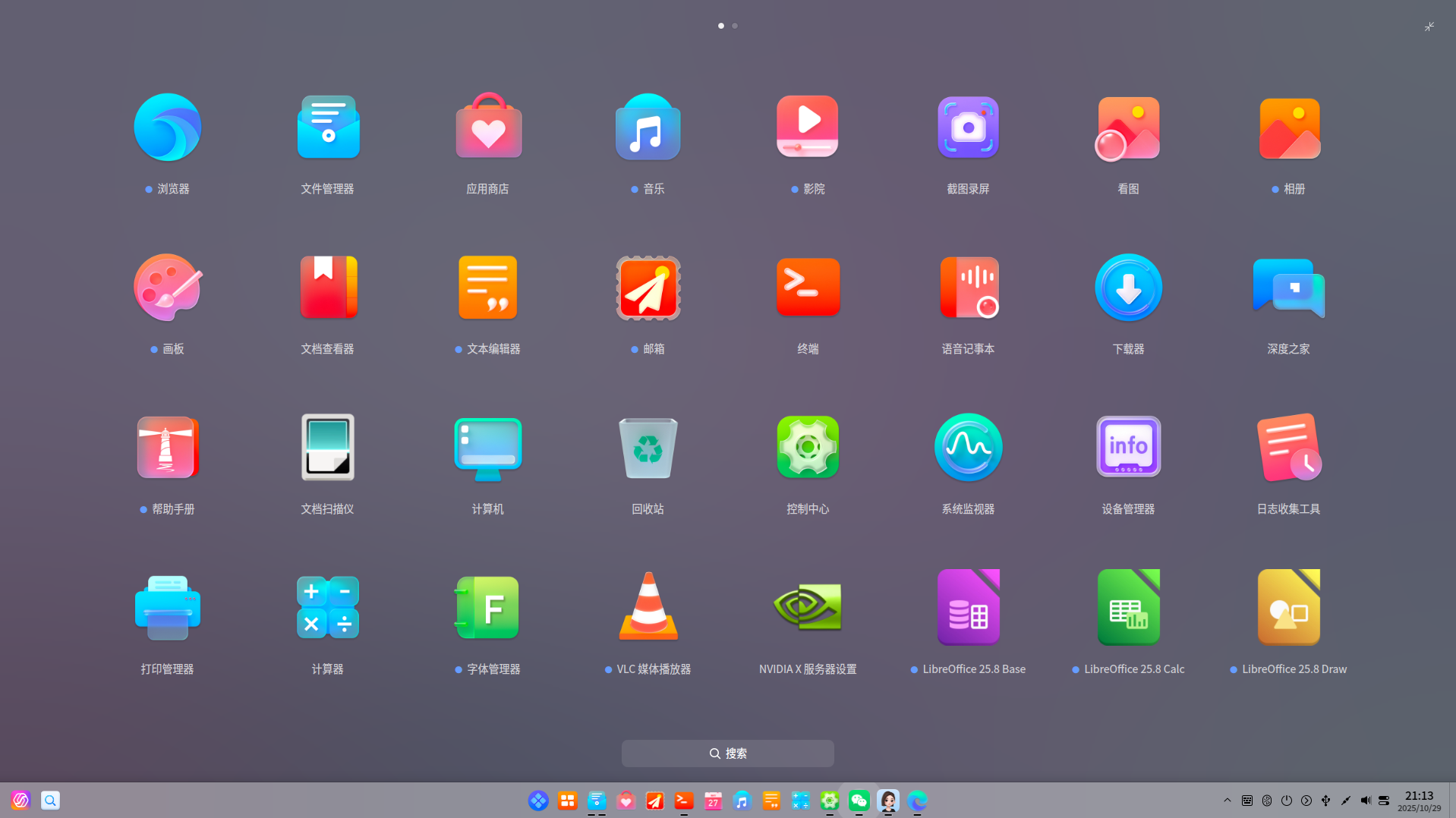This screenshot has width=1456, height=818.
Task: Launch the 下载器 downloader
Action: [1128, 288]
